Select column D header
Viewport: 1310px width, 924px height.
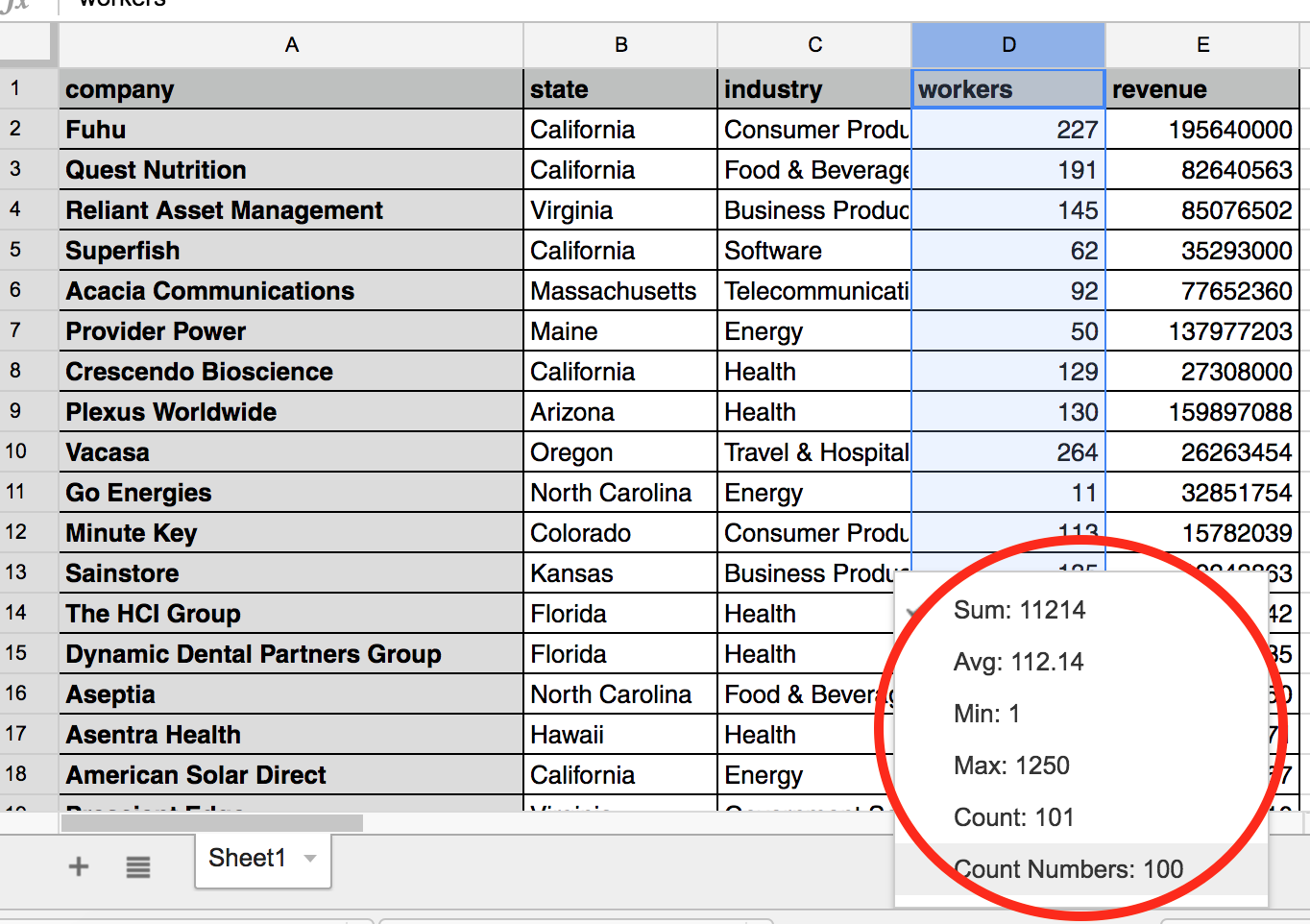pyautogui.click(x=1008, y=45)
